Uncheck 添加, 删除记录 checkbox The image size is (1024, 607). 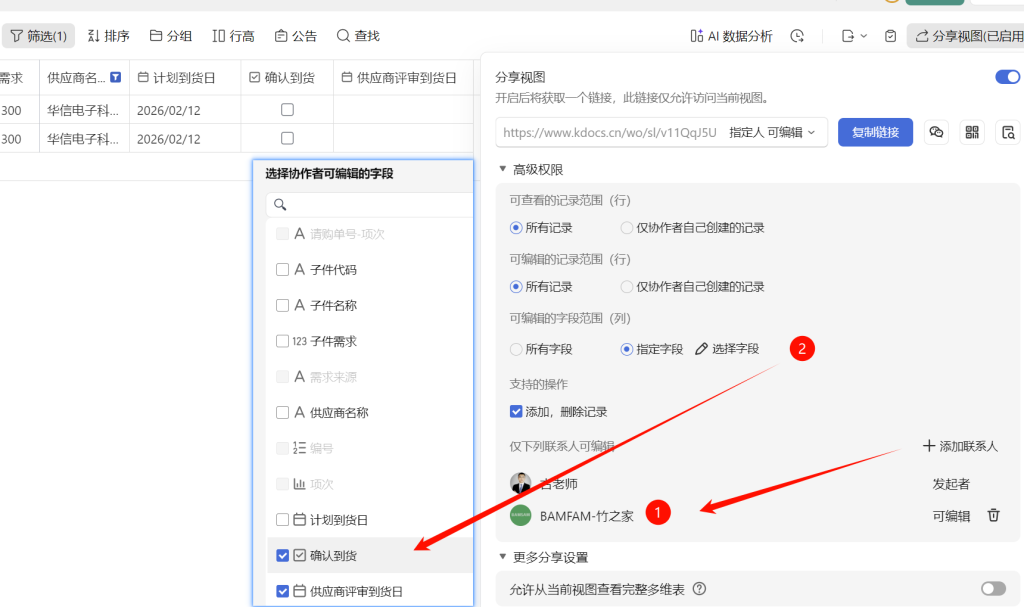tap(516, 412)
